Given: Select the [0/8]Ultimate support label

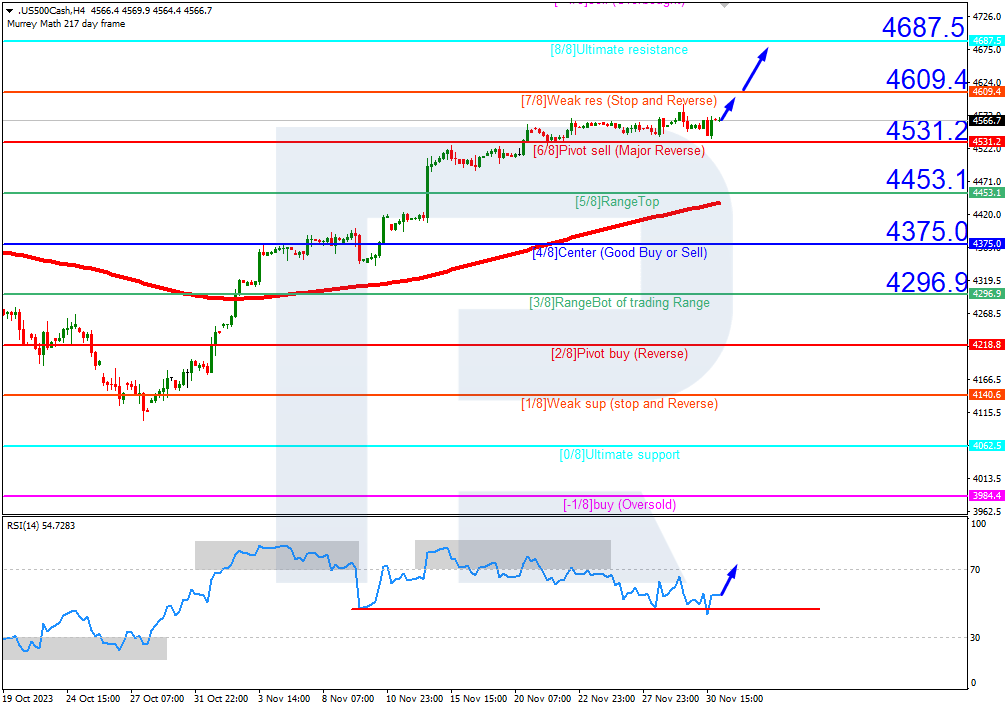Looking at the screenshot, I should coord(620,455).
